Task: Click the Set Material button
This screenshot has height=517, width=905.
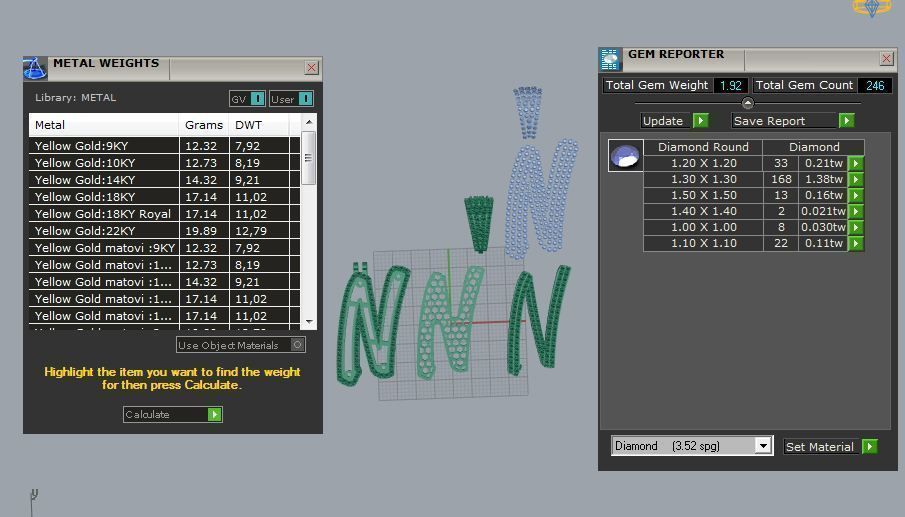Action: [820, 447]
